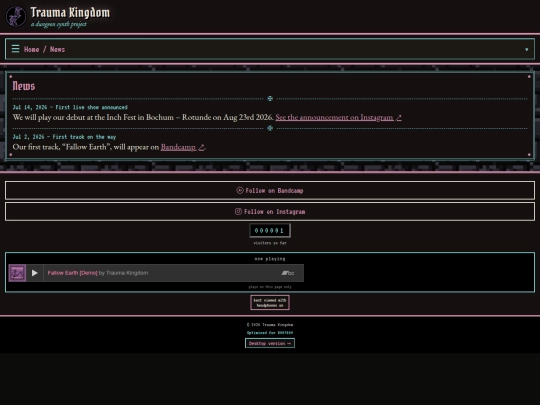540x405 pixels.
Task: Click external-link arrow after Instagram announcement
Action: tap(398, 118)
